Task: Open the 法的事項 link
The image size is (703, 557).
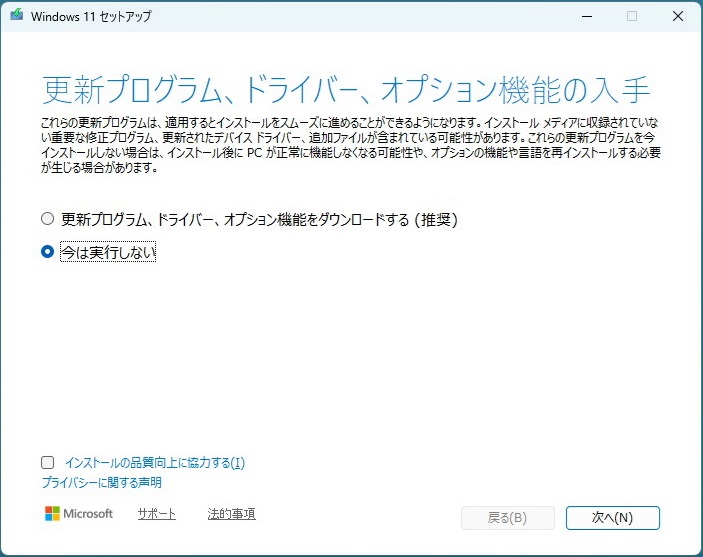Action: [x=231, y=514]
